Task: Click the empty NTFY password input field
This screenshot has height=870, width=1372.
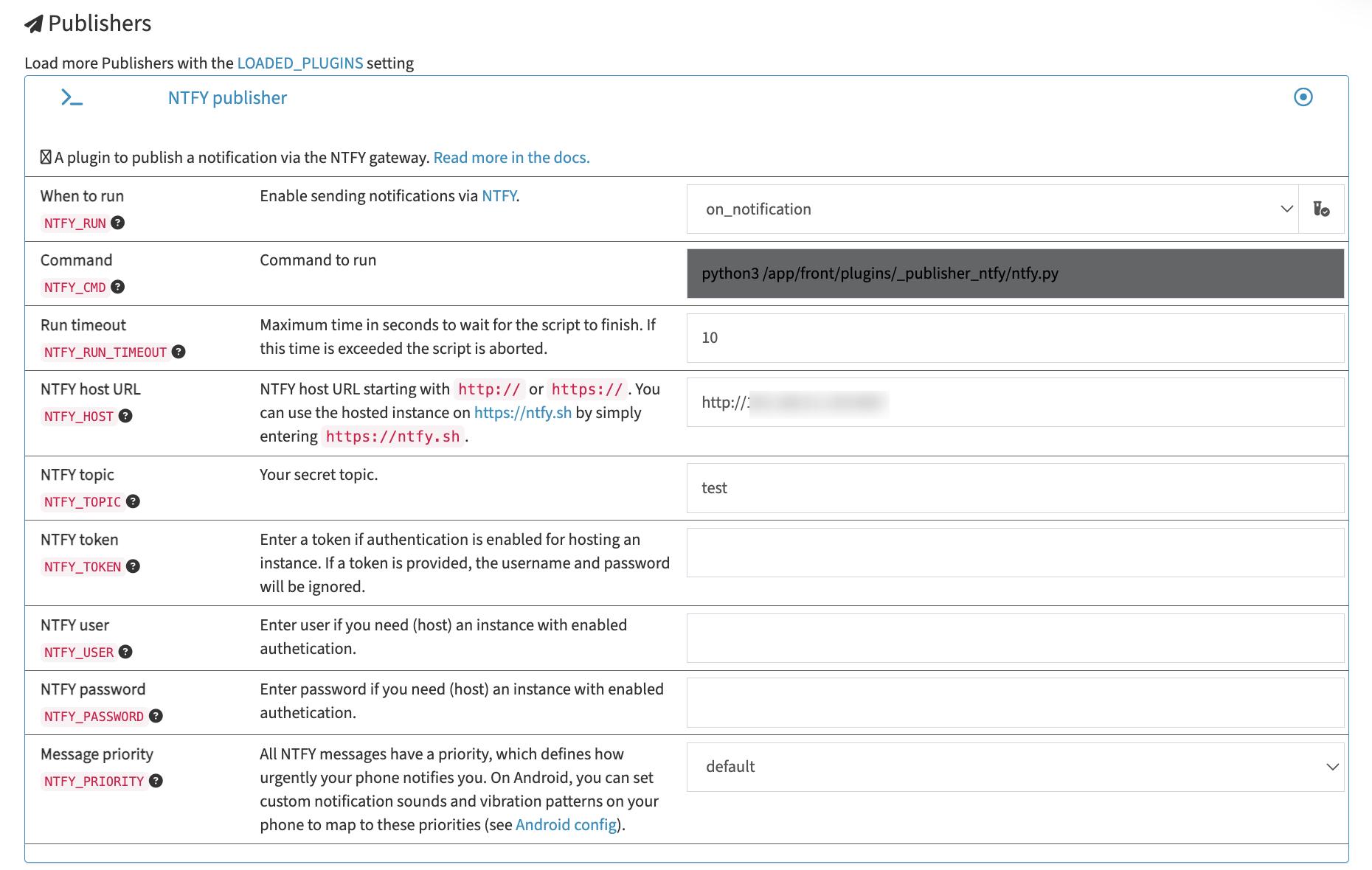Action: click(1015, 703)
